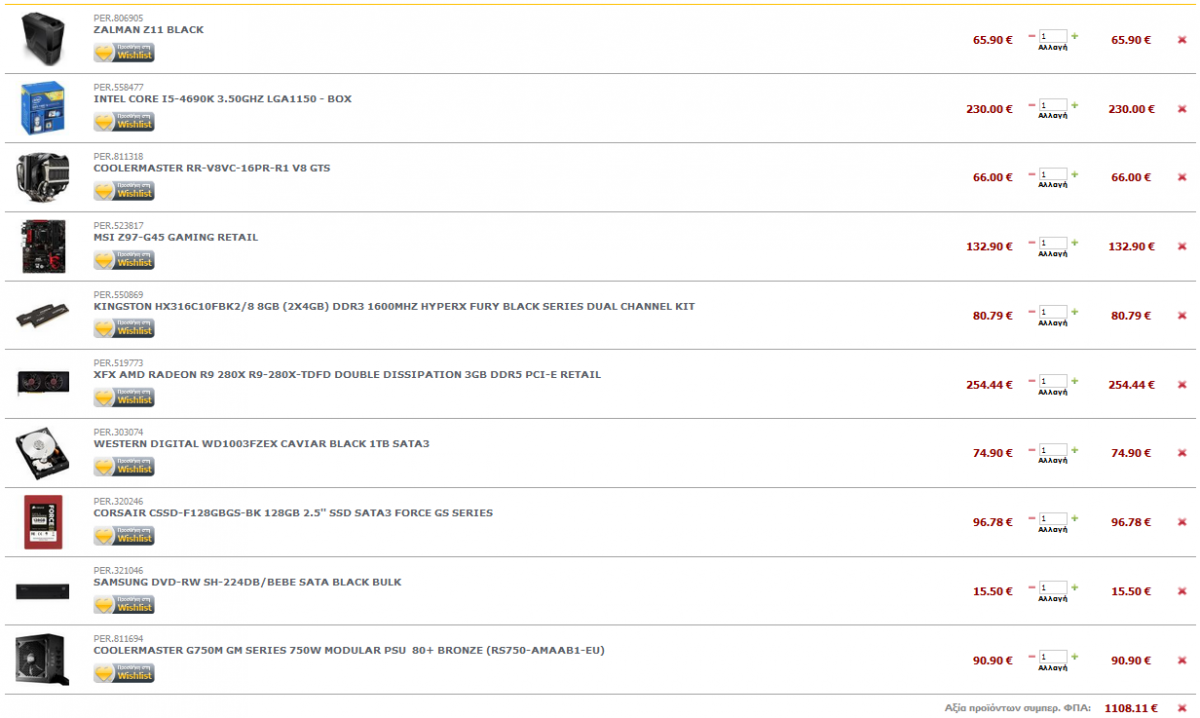Open Intel Core i5 box image

click(43, 108)
